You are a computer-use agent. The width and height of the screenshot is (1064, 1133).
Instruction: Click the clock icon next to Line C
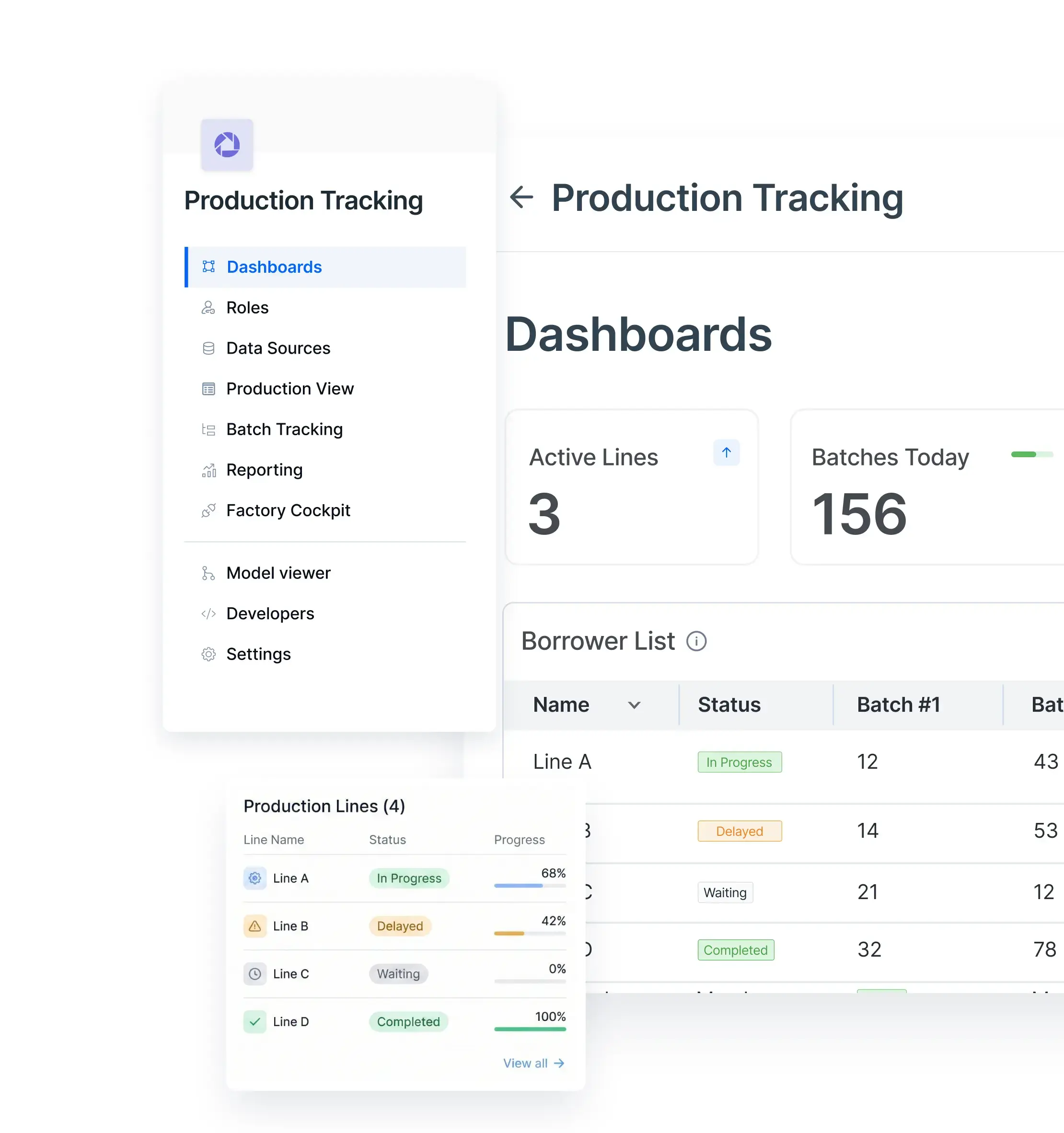point(255,973)
